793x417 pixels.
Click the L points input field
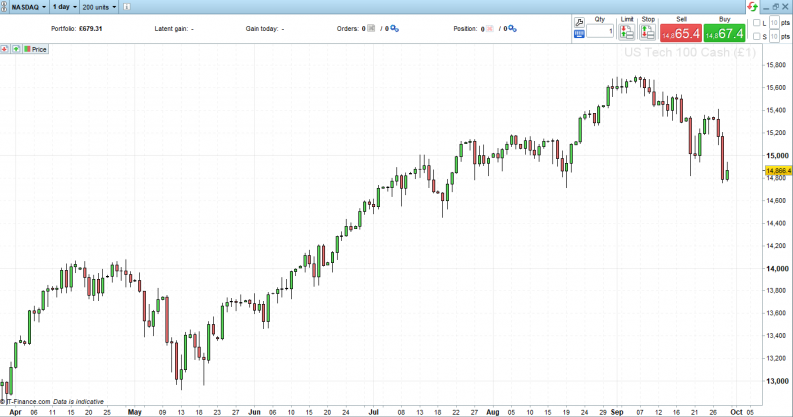click(774, 22)
